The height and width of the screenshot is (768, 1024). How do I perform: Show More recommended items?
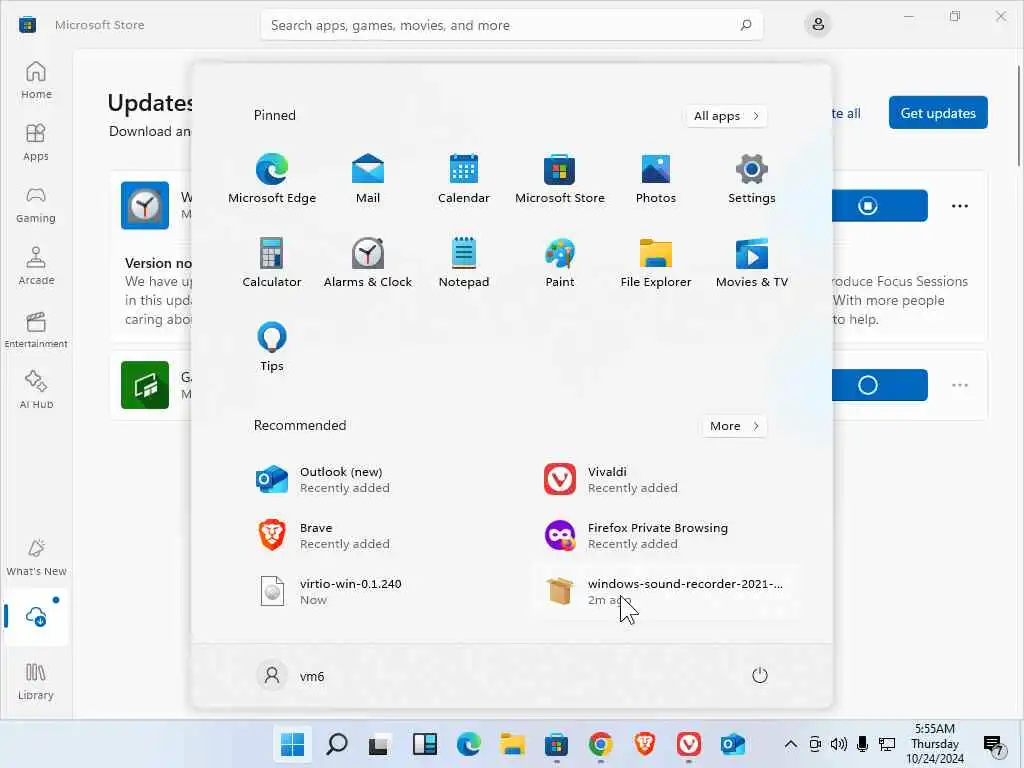734,426
